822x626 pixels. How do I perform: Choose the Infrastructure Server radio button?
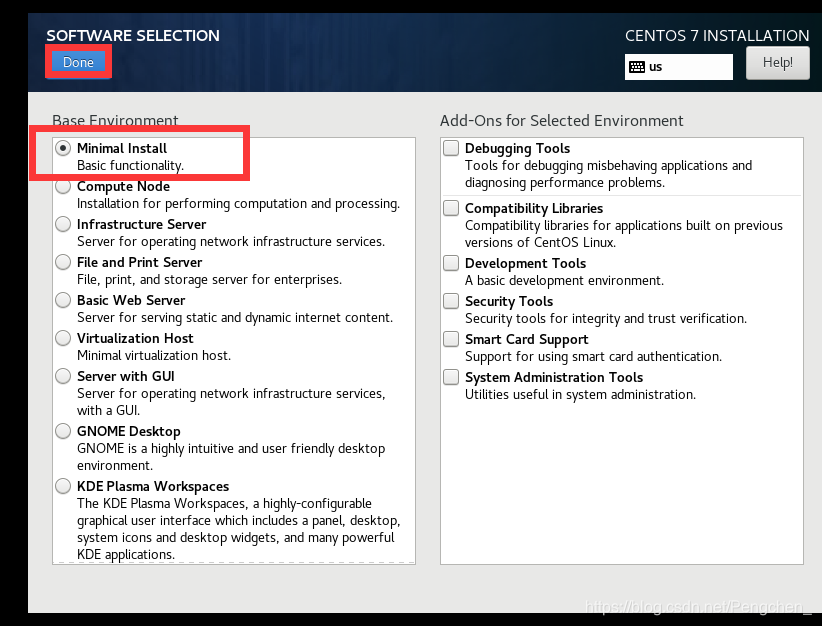(63, 224)
